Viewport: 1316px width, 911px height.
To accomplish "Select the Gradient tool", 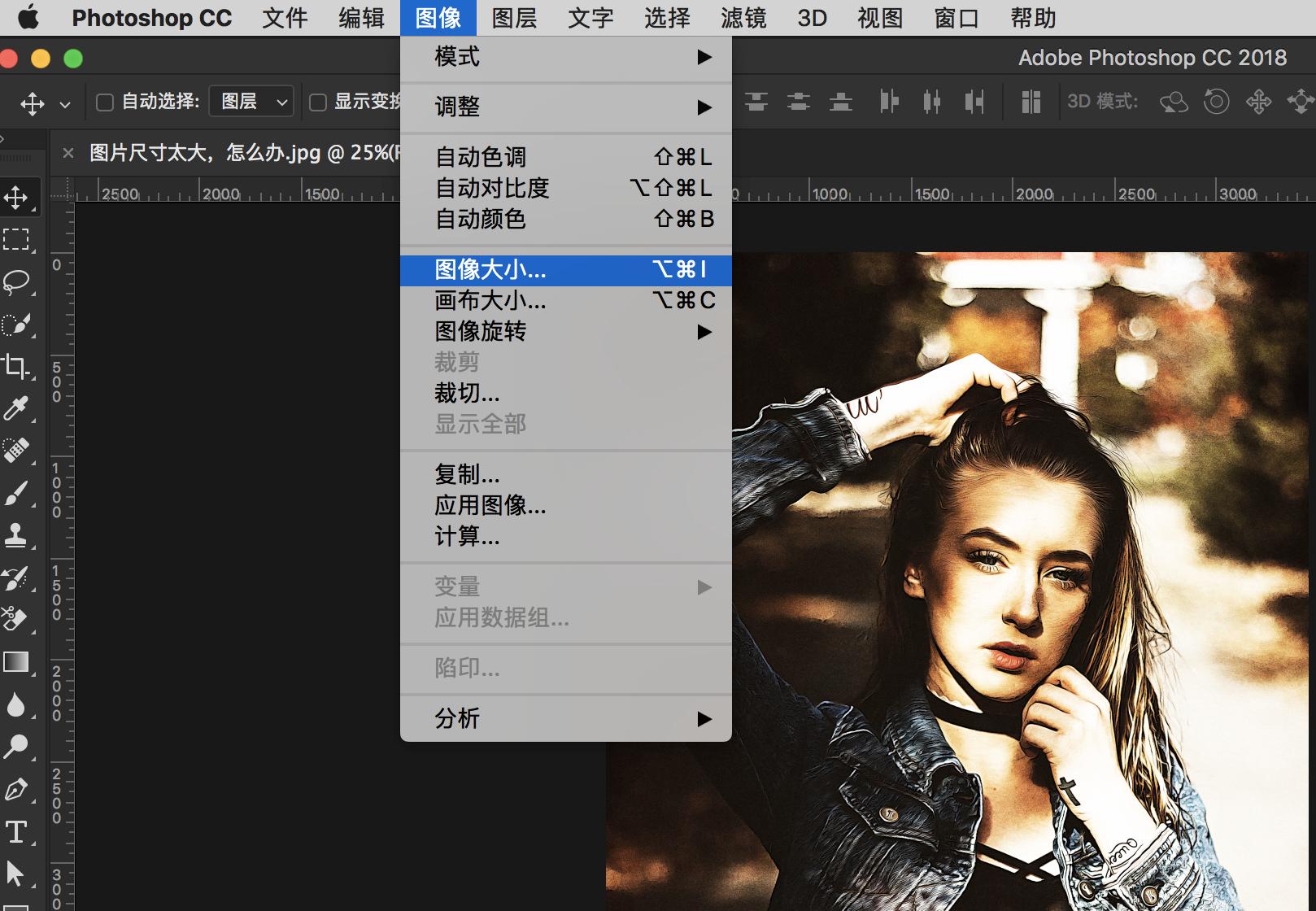I will click(x=18, y=662).
